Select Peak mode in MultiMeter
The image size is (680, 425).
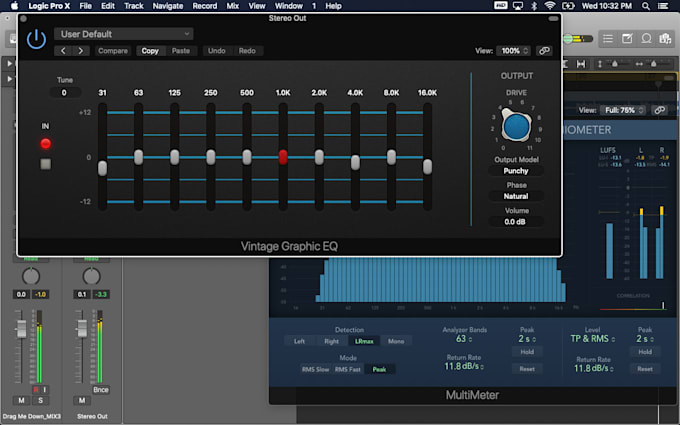point(379,369)
